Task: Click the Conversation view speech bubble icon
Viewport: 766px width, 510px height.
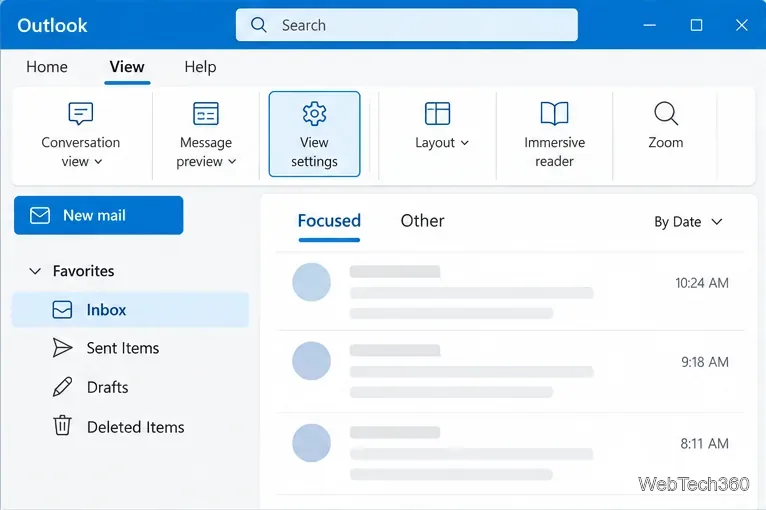Action: tap(81, 113)
